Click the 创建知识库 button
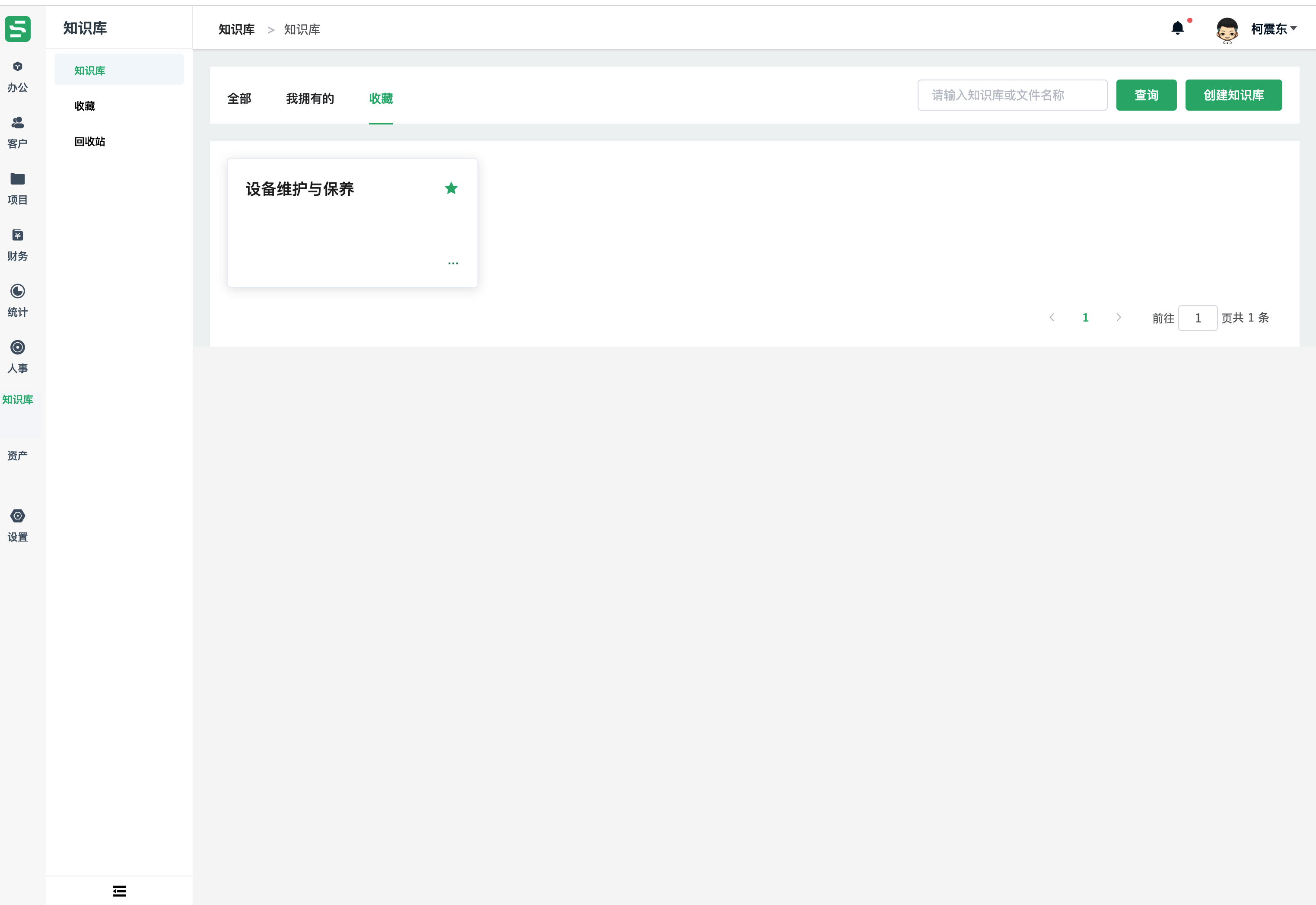 click(1234, 95)
